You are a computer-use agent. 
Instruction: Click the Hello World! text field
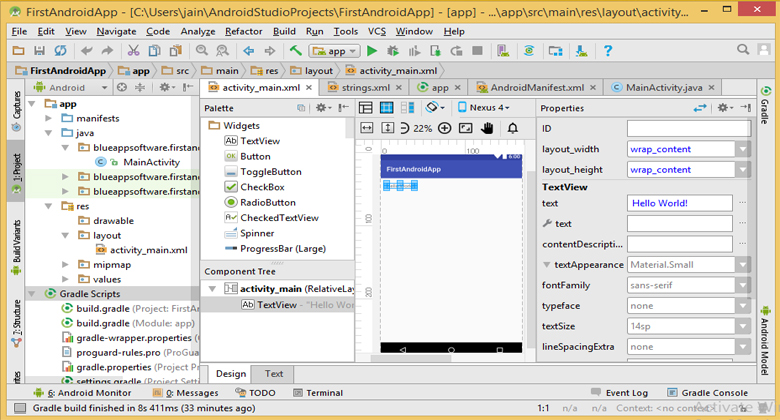click(x=680, y=203)
